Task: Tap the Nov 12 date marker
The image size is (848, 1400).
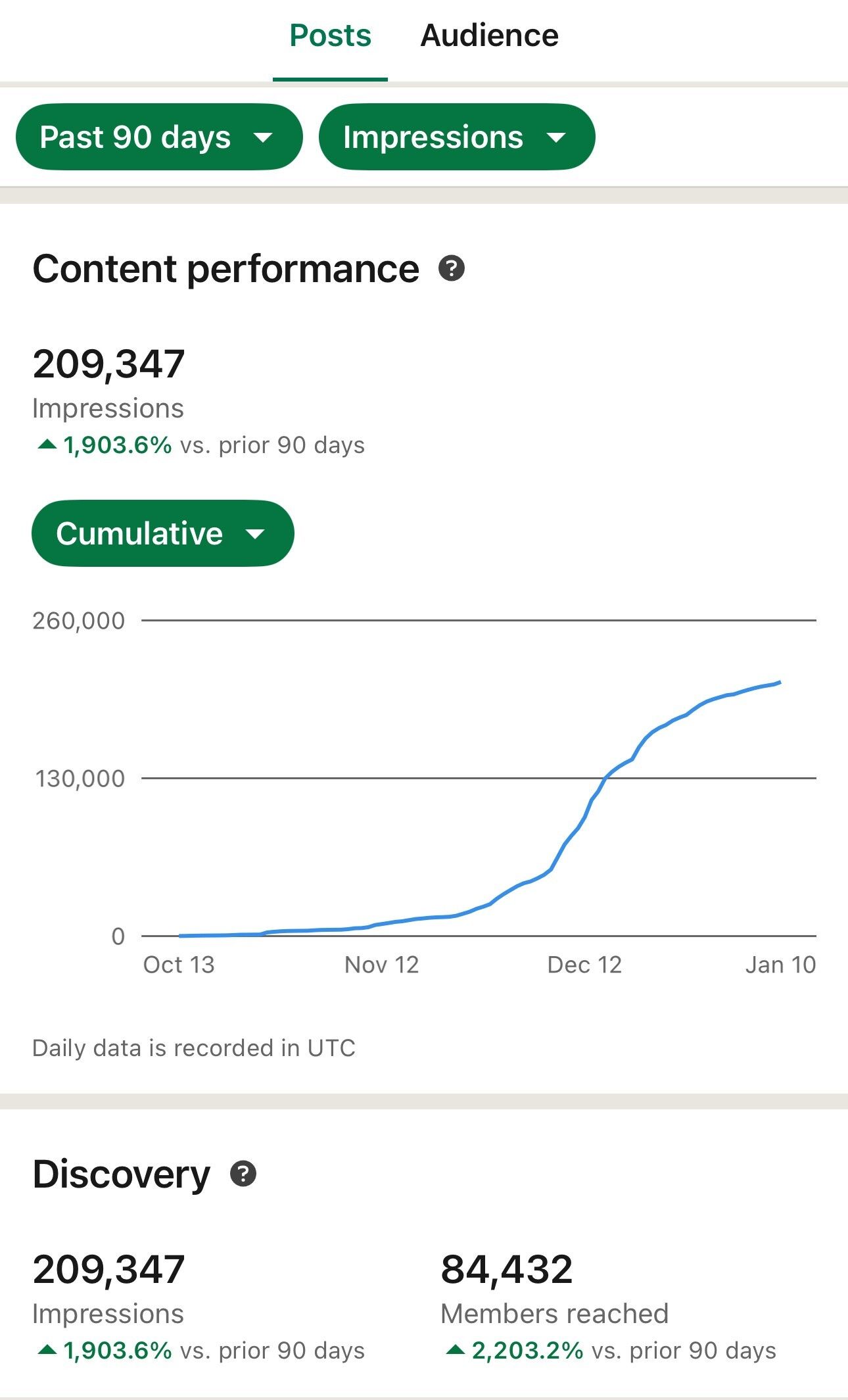Action: [x=381, y=965]
